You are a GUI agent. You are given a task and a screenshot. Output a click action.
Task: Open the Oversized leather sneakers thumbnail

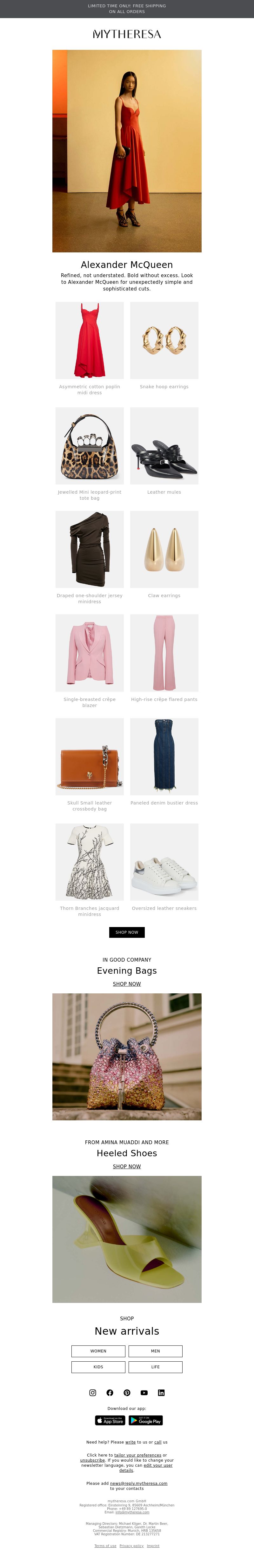(164, 862)
